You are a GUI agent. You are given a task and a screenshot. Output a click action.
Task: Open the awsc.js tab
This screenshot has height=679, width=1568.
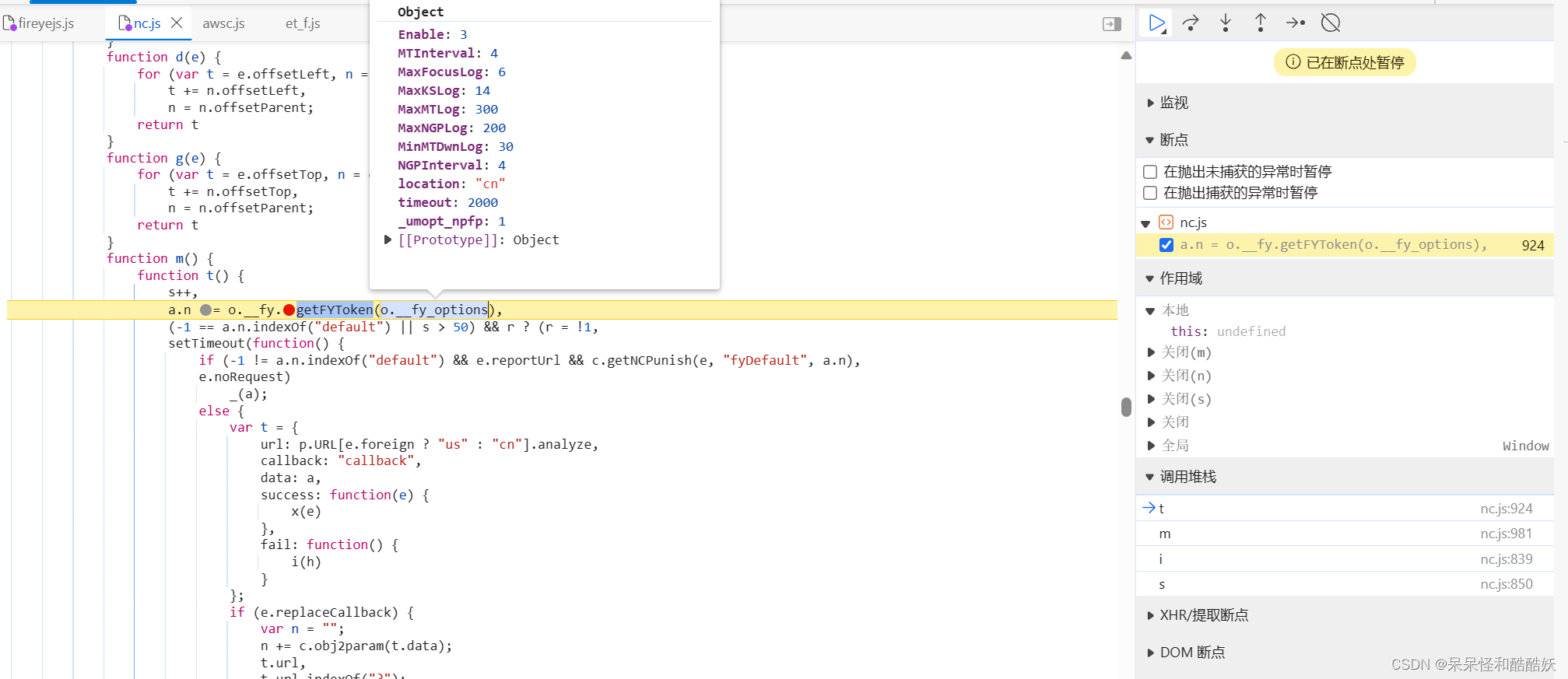pos(223,23)
